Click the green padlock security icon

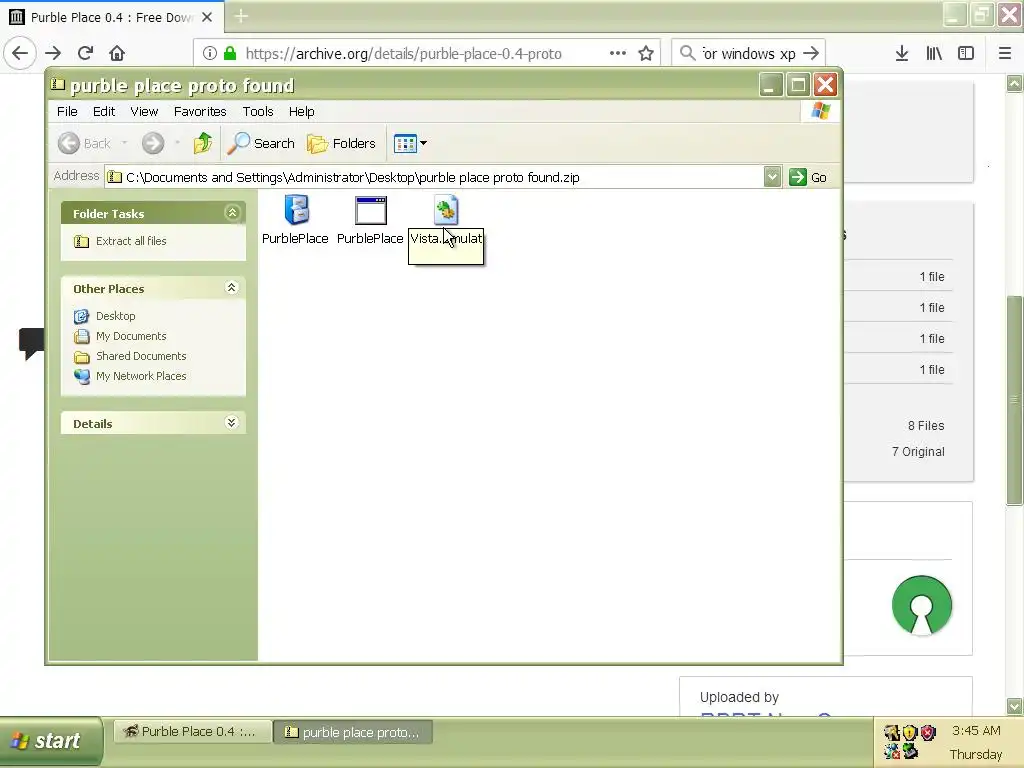click(x=230, y=53)
